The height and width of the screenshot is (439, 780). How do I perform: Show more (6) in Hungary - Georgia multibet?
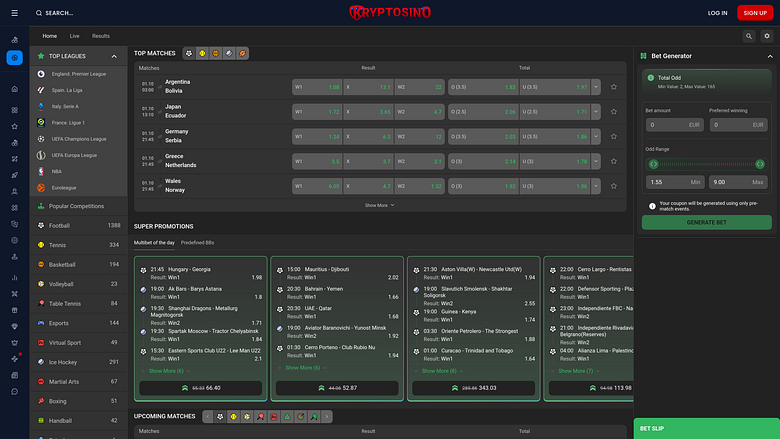point(169,371)
